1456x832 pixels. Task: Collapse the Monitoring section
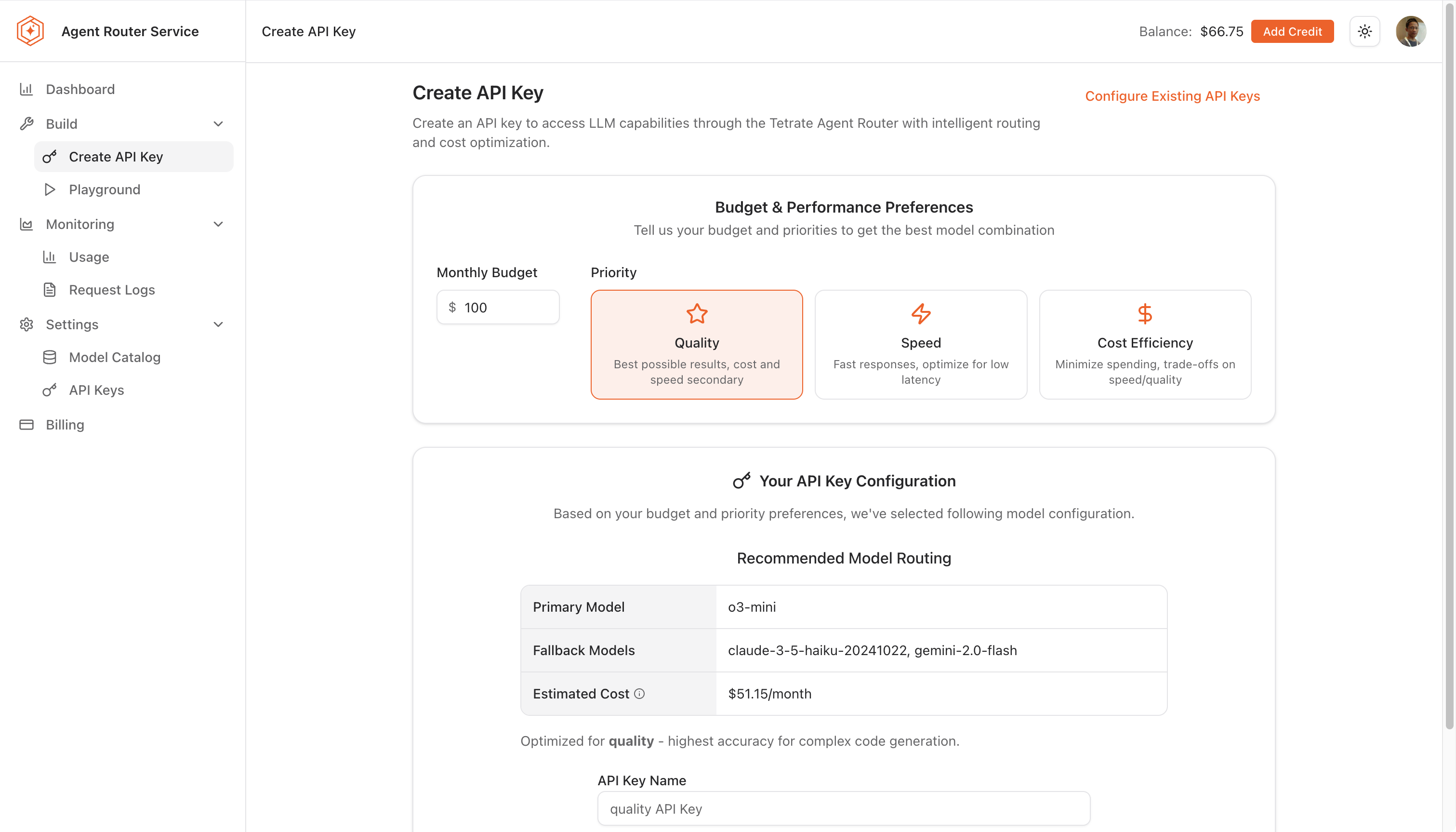click(218, 224)
